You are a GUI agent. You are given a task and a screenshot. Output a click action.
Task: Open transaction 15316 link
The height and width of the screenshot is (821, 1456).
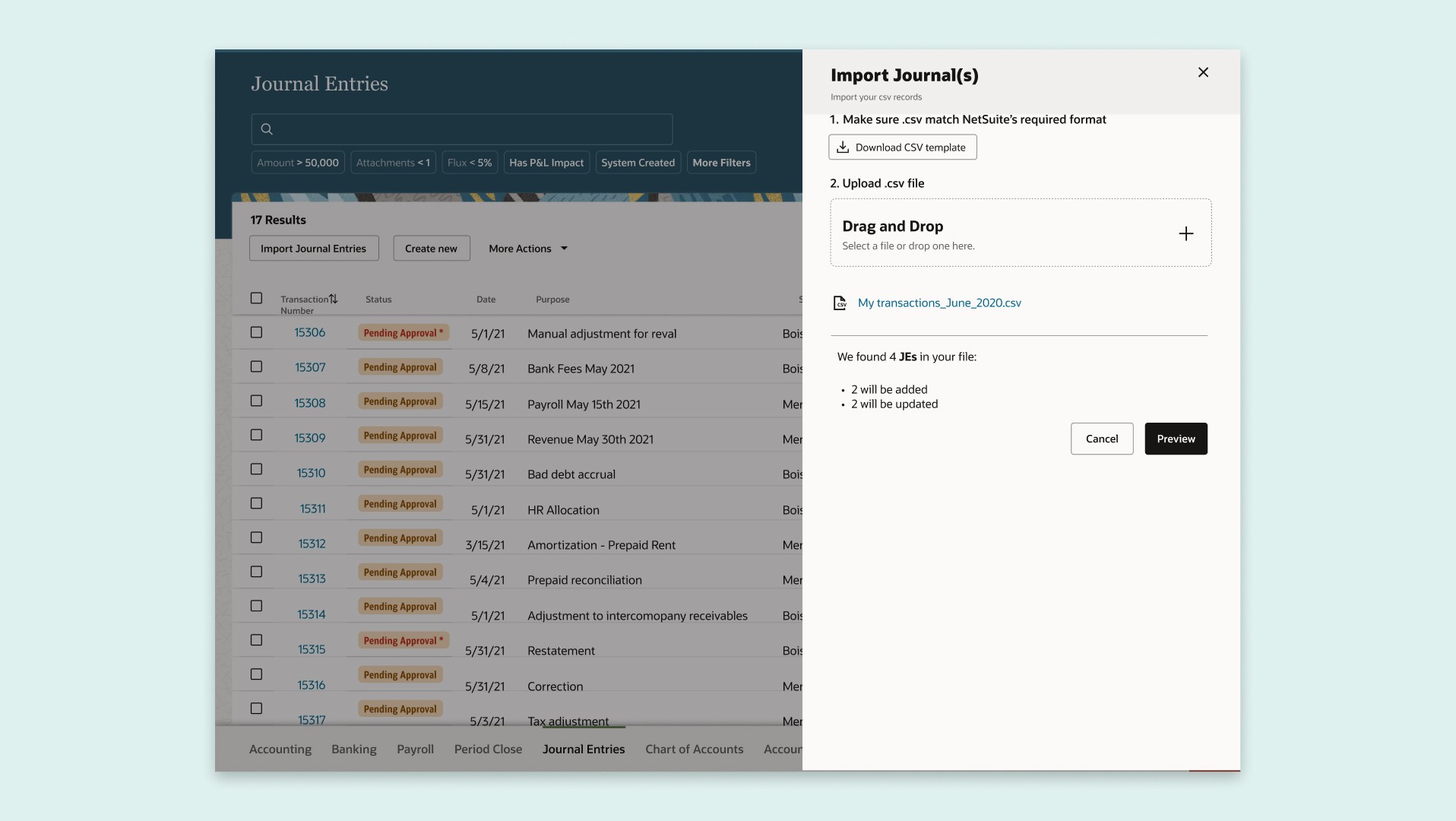click(x=312, y=685)
